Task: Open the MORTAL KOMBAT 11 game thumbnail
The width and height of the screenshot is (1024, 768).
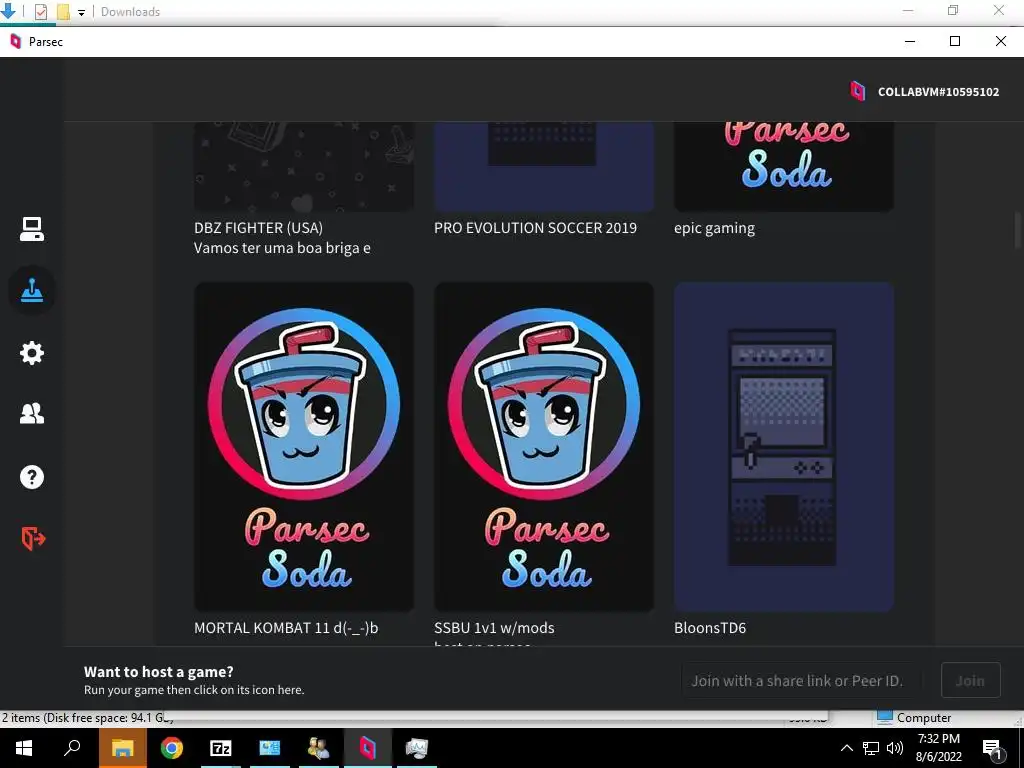Action: [304, 447]
